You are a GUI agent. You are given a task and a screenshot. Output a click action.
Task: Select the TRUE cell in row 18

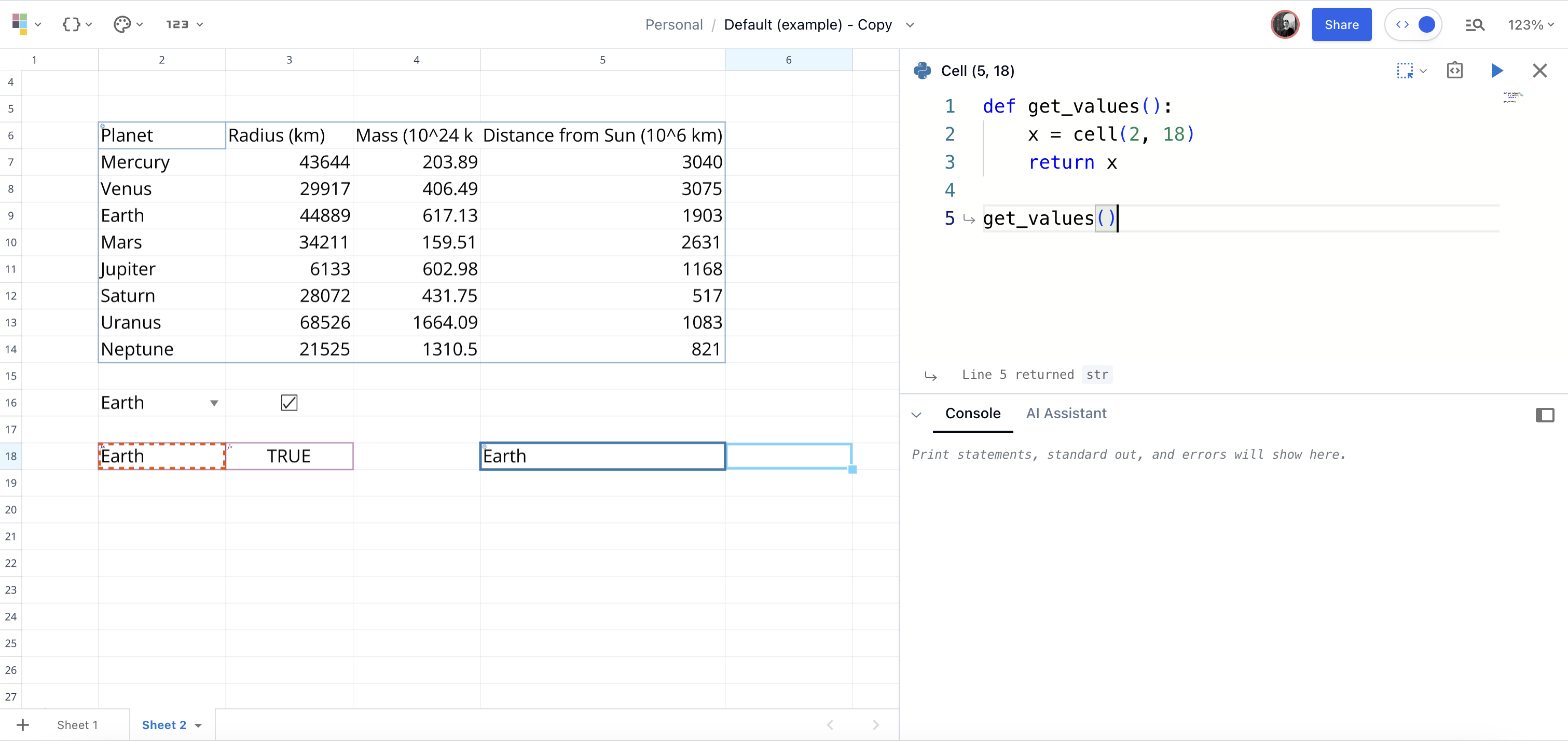(289, 456)
